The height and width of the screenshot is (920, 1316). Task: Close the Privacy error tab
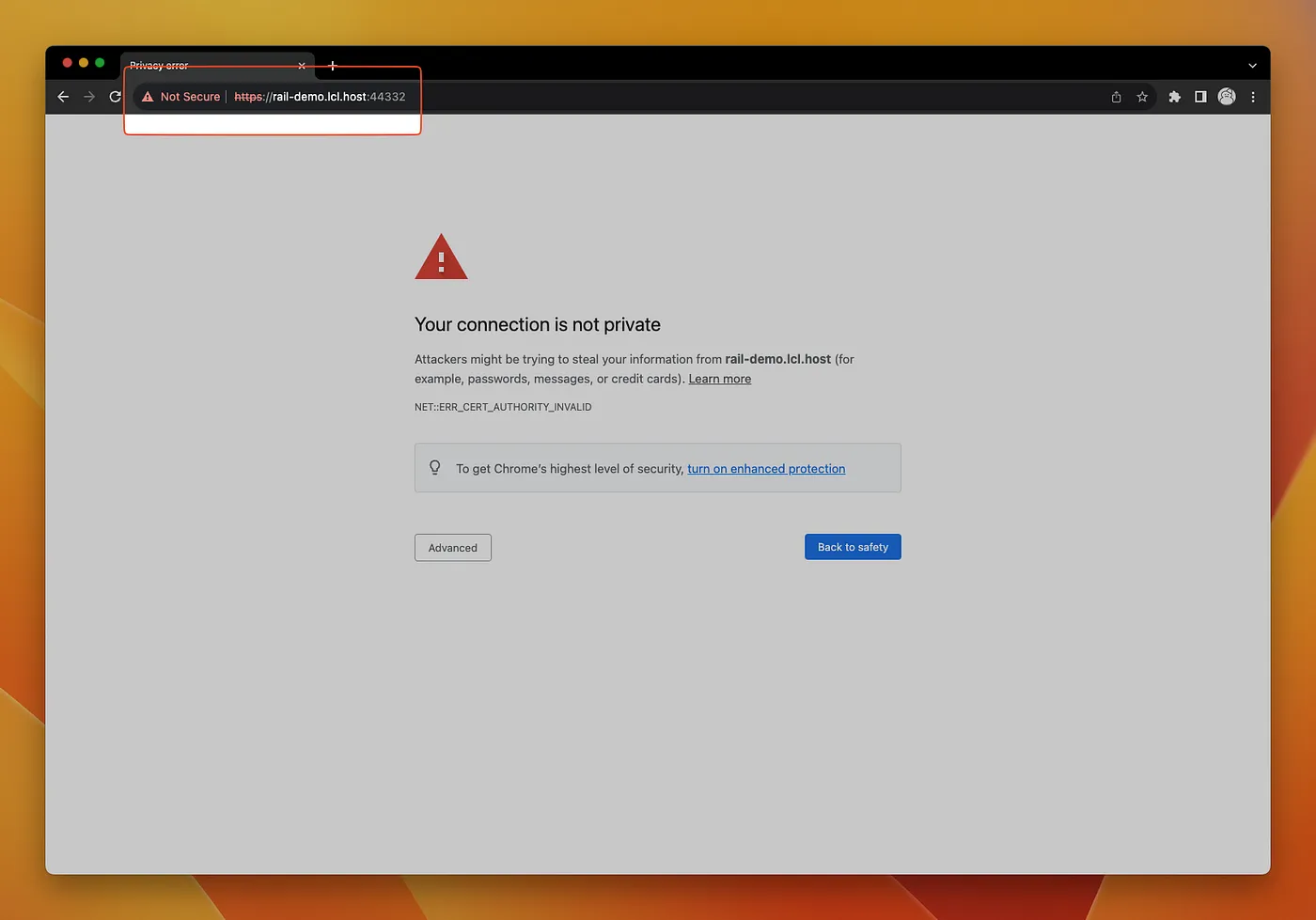(301, 66)
